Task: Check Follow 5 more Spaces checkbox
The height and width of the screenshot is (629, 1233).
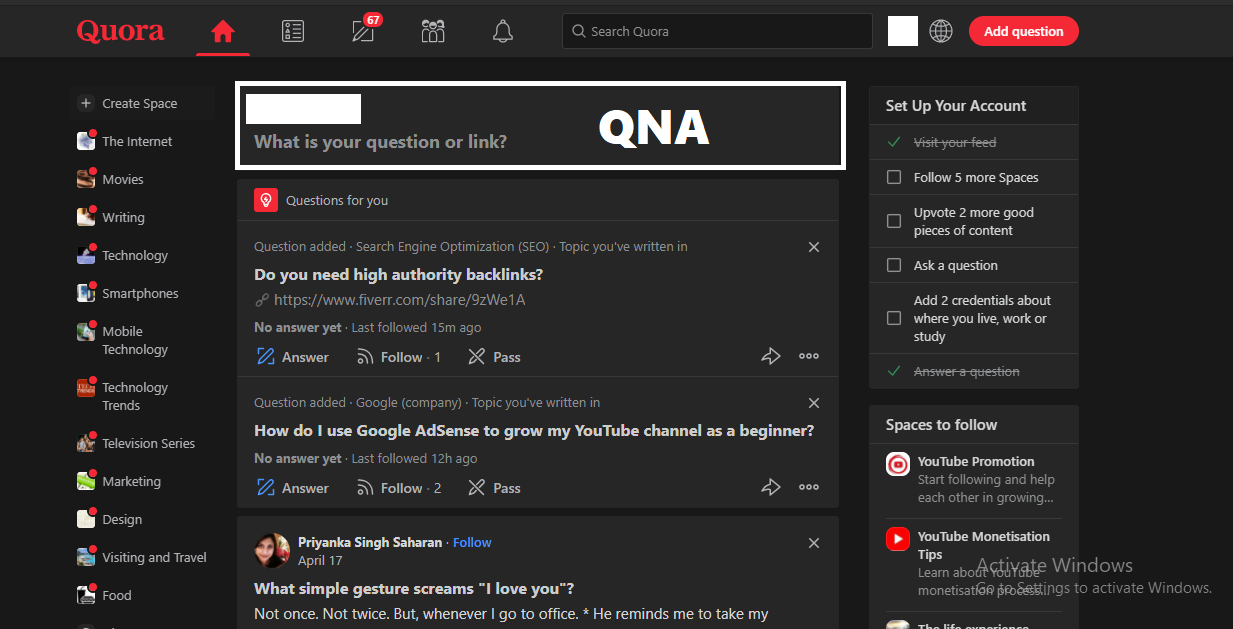Action: [x=894, y=177]
